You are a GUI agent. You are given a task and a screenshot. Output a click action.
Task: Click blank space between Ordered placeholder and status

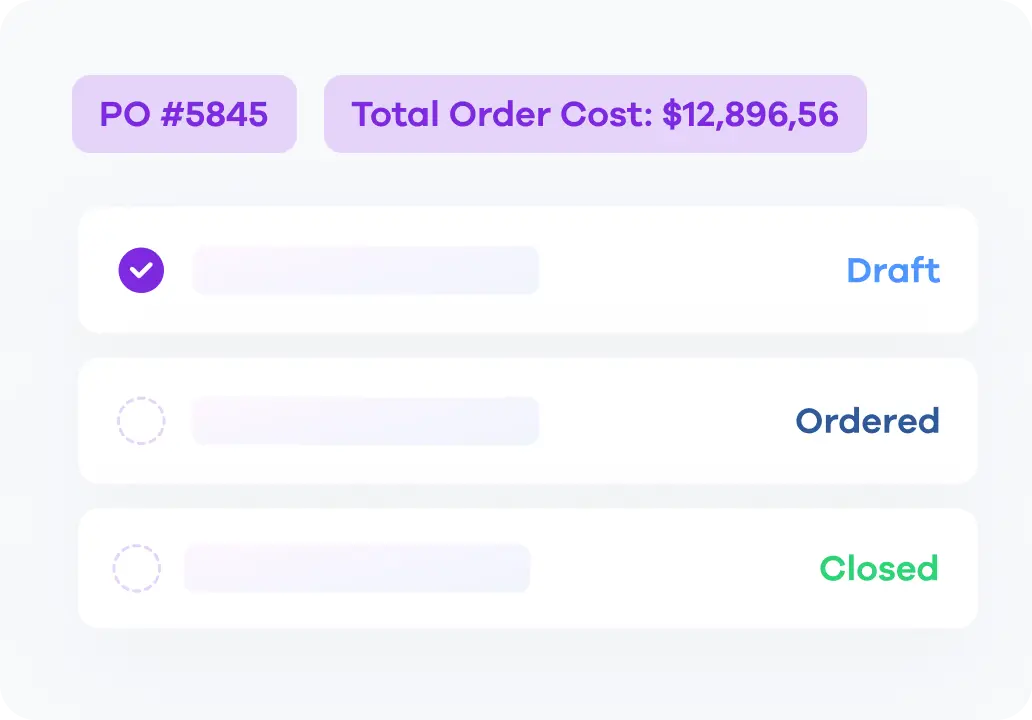point(665,421)
